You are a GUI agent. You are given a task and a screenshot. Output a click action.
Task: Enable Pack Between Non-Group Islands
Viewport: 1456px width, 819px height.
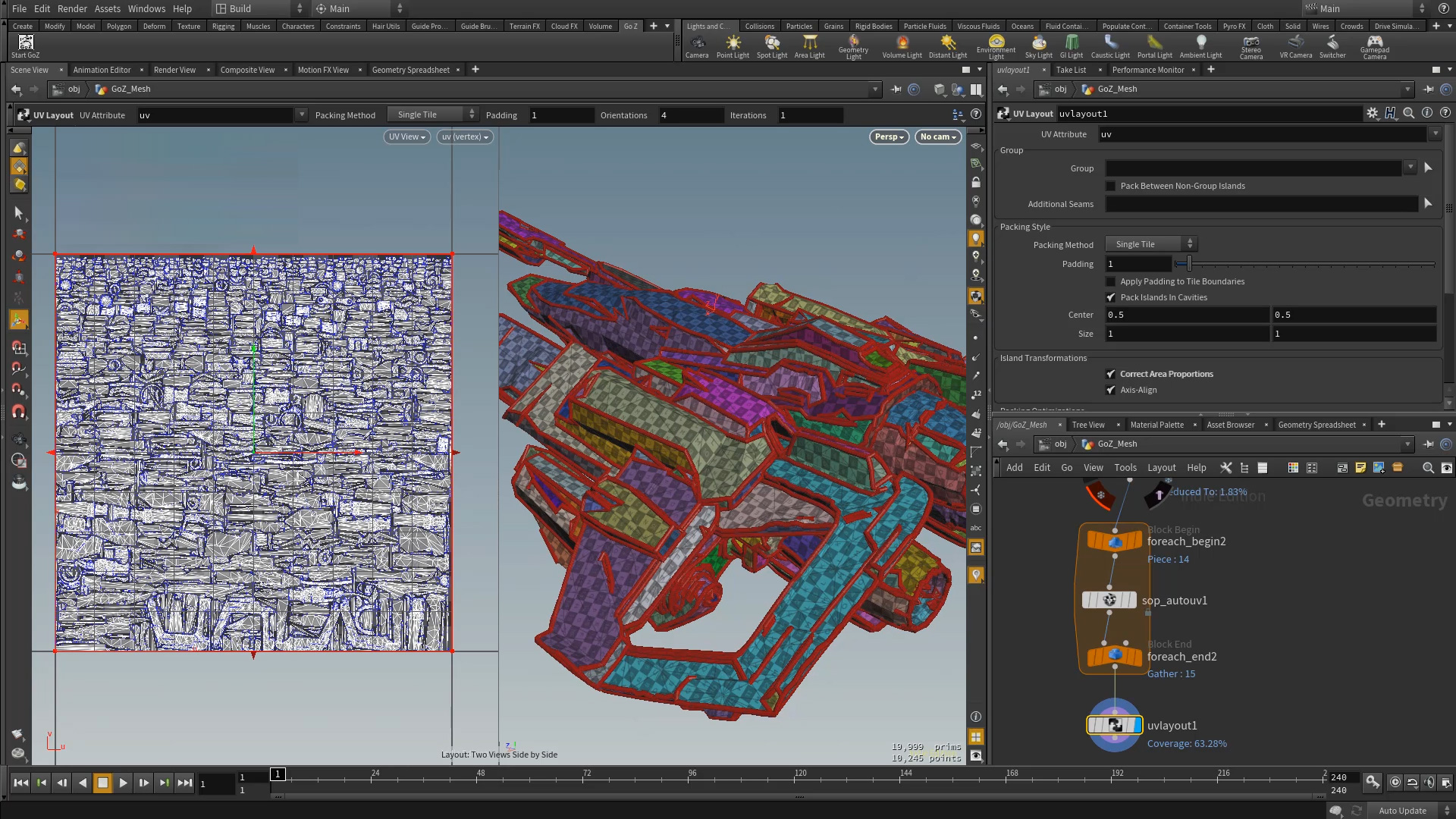1111,186
